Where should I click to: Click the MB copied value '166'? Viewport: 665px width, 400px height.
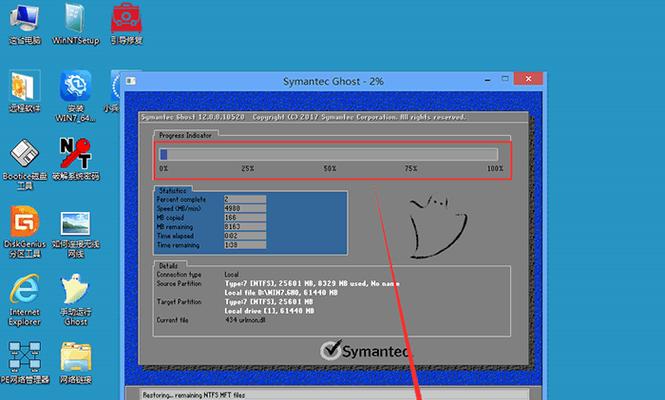(x=245, y=218)
